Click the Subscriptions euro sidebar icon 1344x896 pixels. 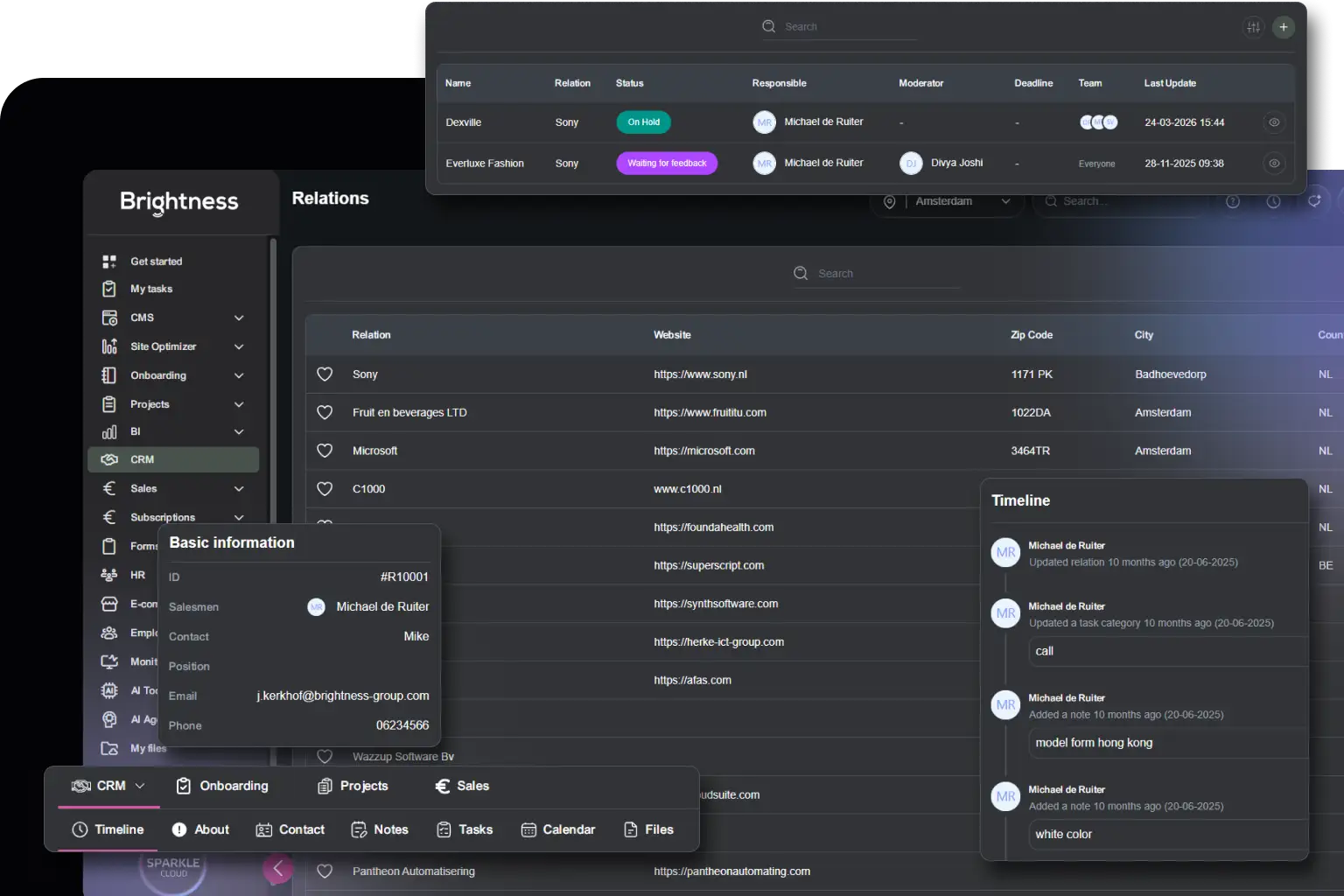click(x=109, y=517)
